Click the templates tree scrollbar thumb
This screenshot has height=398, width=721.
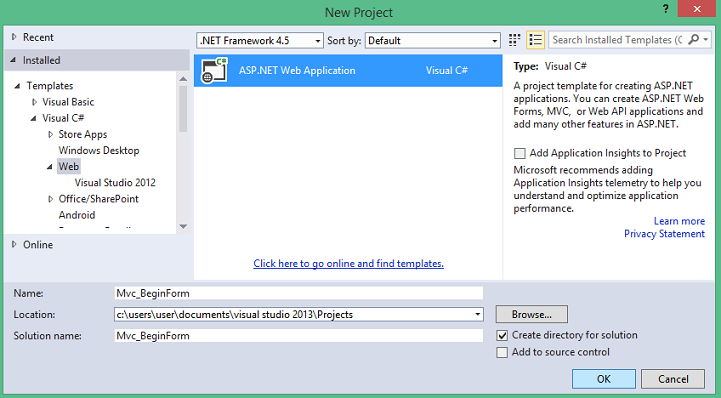coord(183,109)
